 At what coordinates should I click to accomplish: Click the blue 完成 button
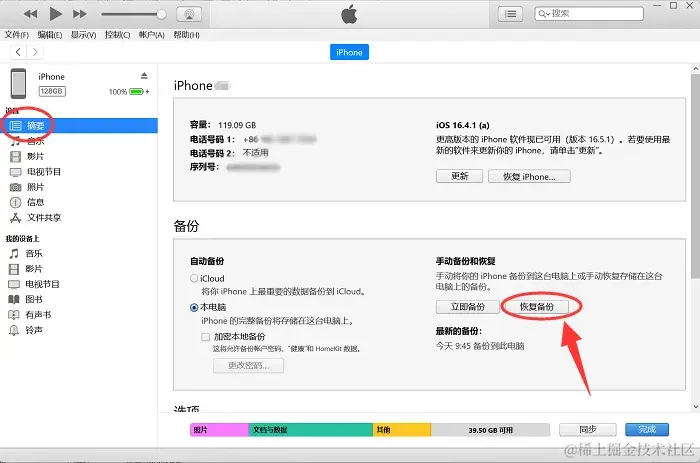click(x=647, y=430)
